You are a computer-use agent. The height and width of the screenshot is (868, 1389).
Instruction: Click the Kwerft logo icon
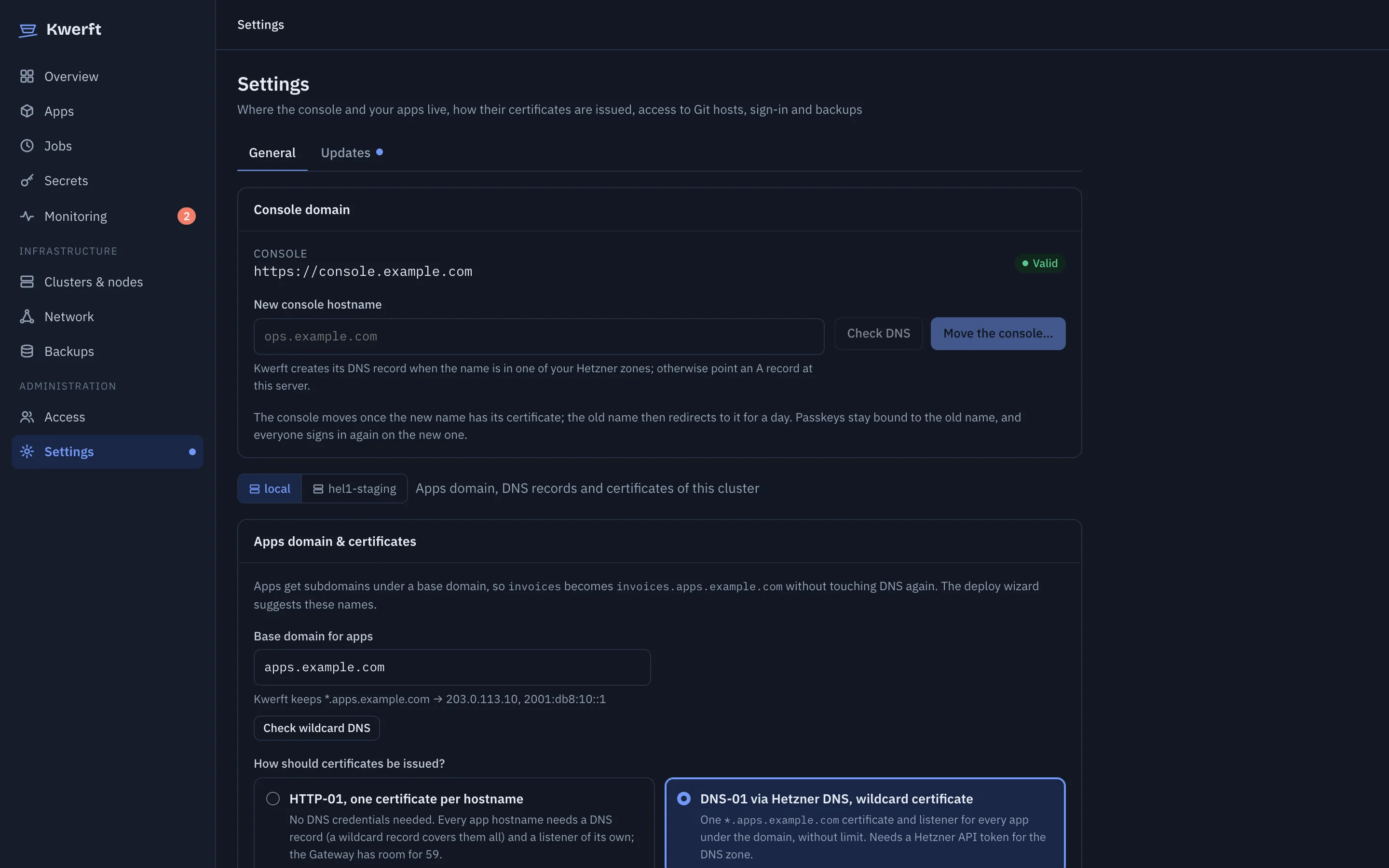27,30
